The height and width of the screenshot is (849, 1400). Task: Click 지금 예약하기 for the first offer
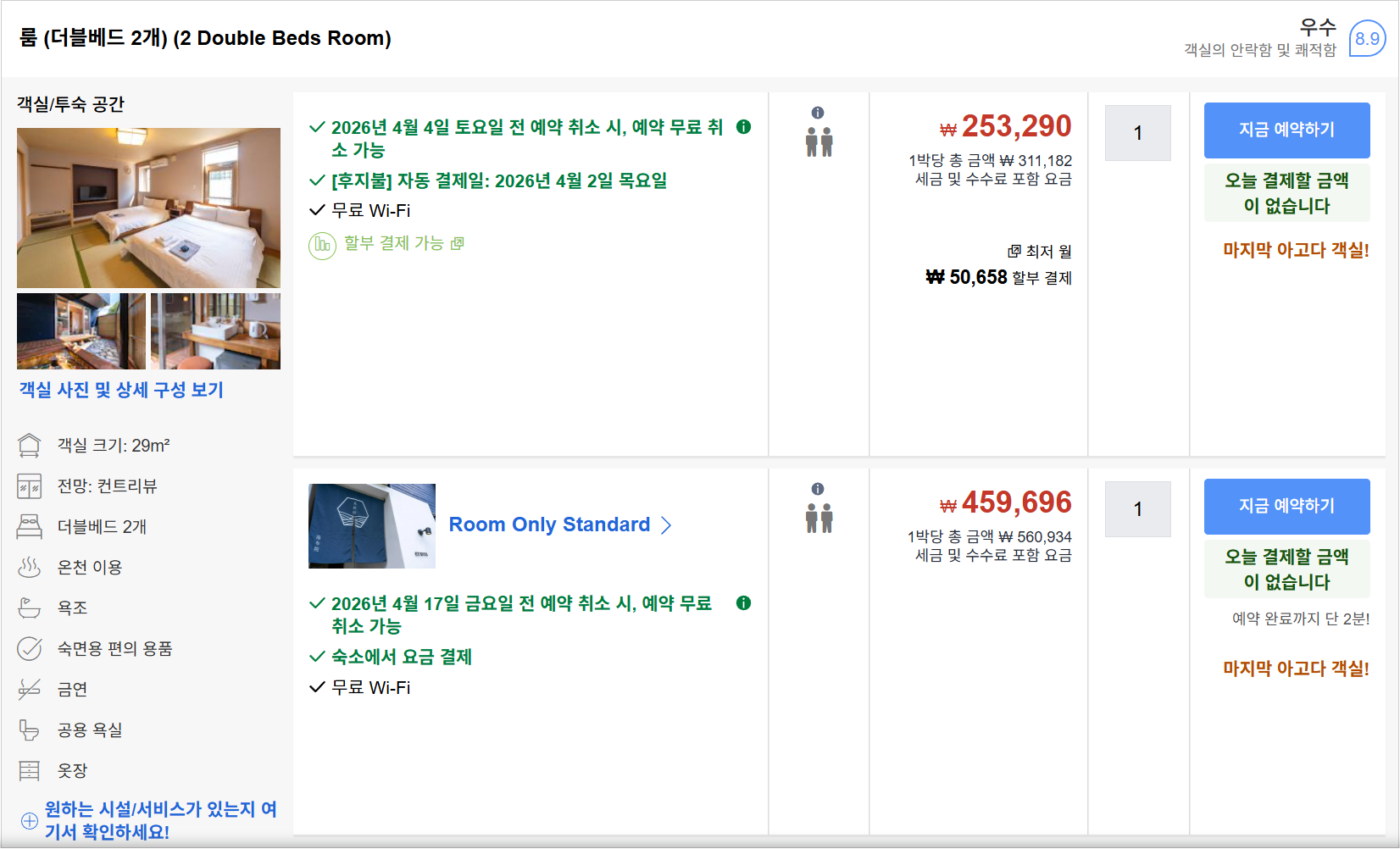(1286, 130)
